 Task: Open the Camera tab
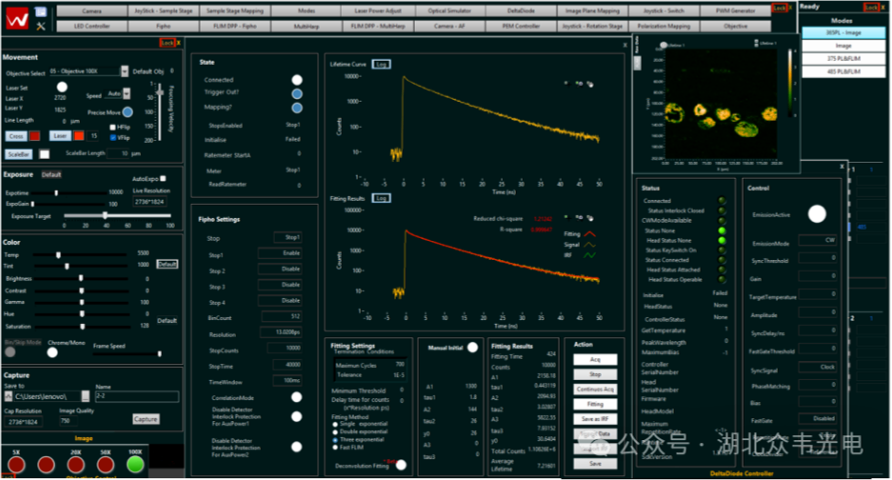click(x=92, y=11)
